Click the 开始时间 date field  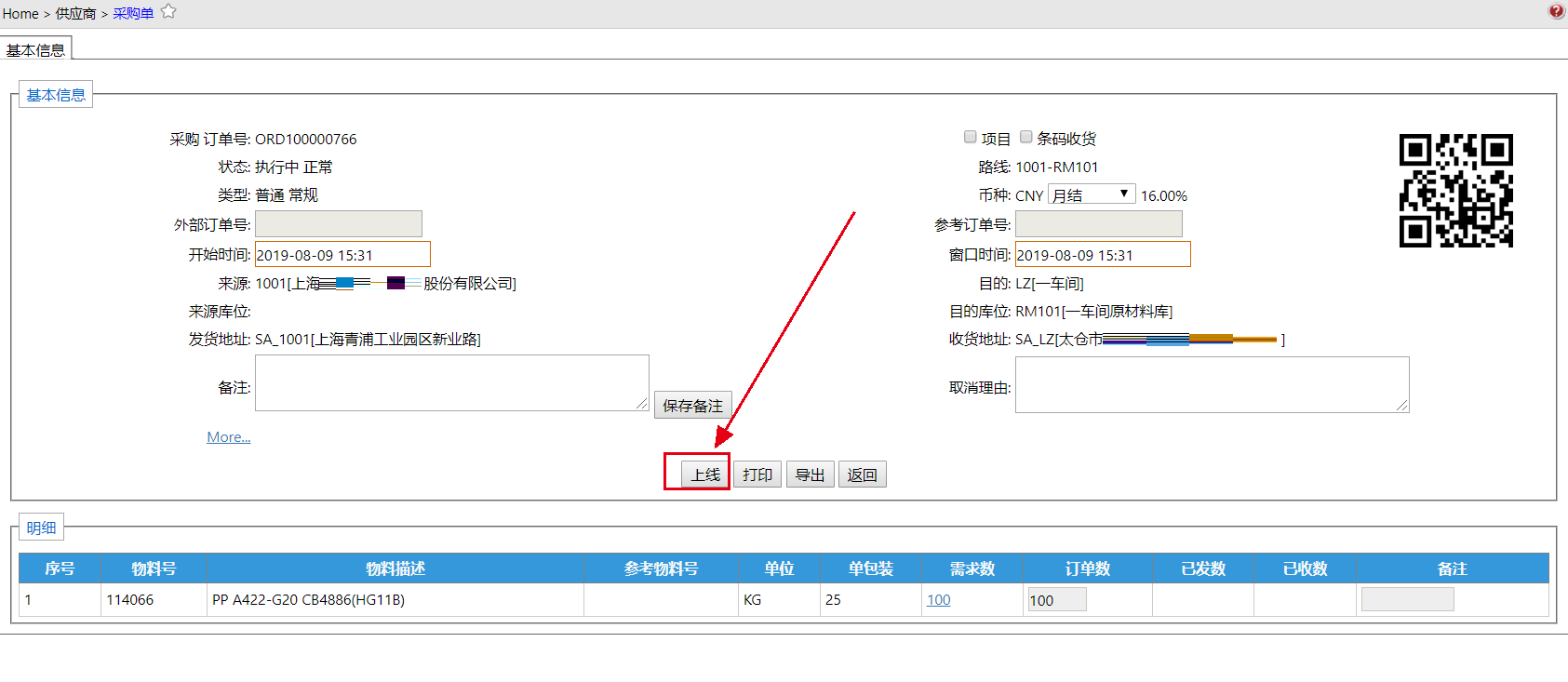342,255
